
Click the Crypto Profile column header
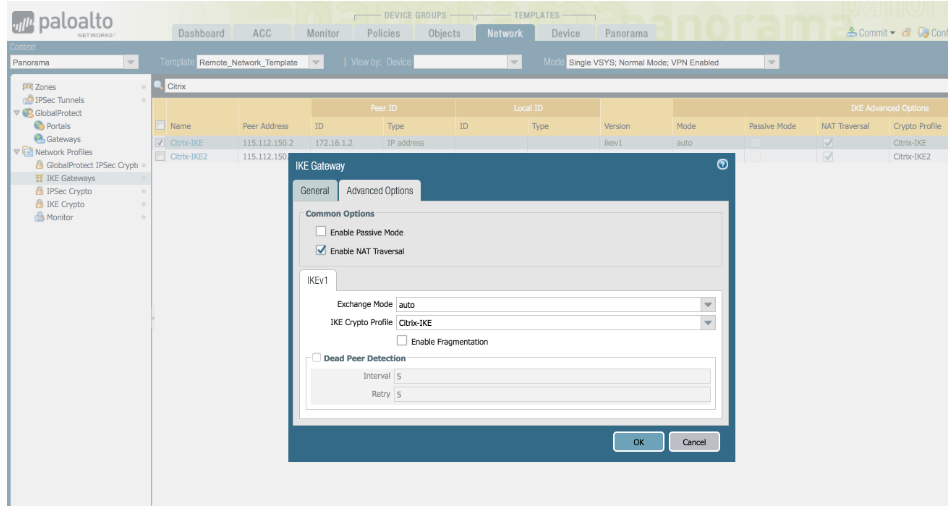tap(917, 126)
